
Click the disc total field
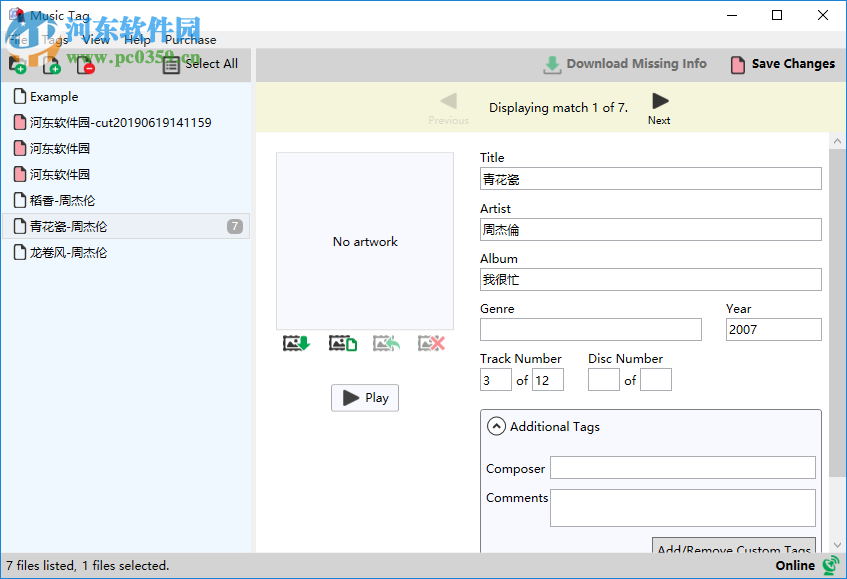pyautogui.click(x=656, y=380)
